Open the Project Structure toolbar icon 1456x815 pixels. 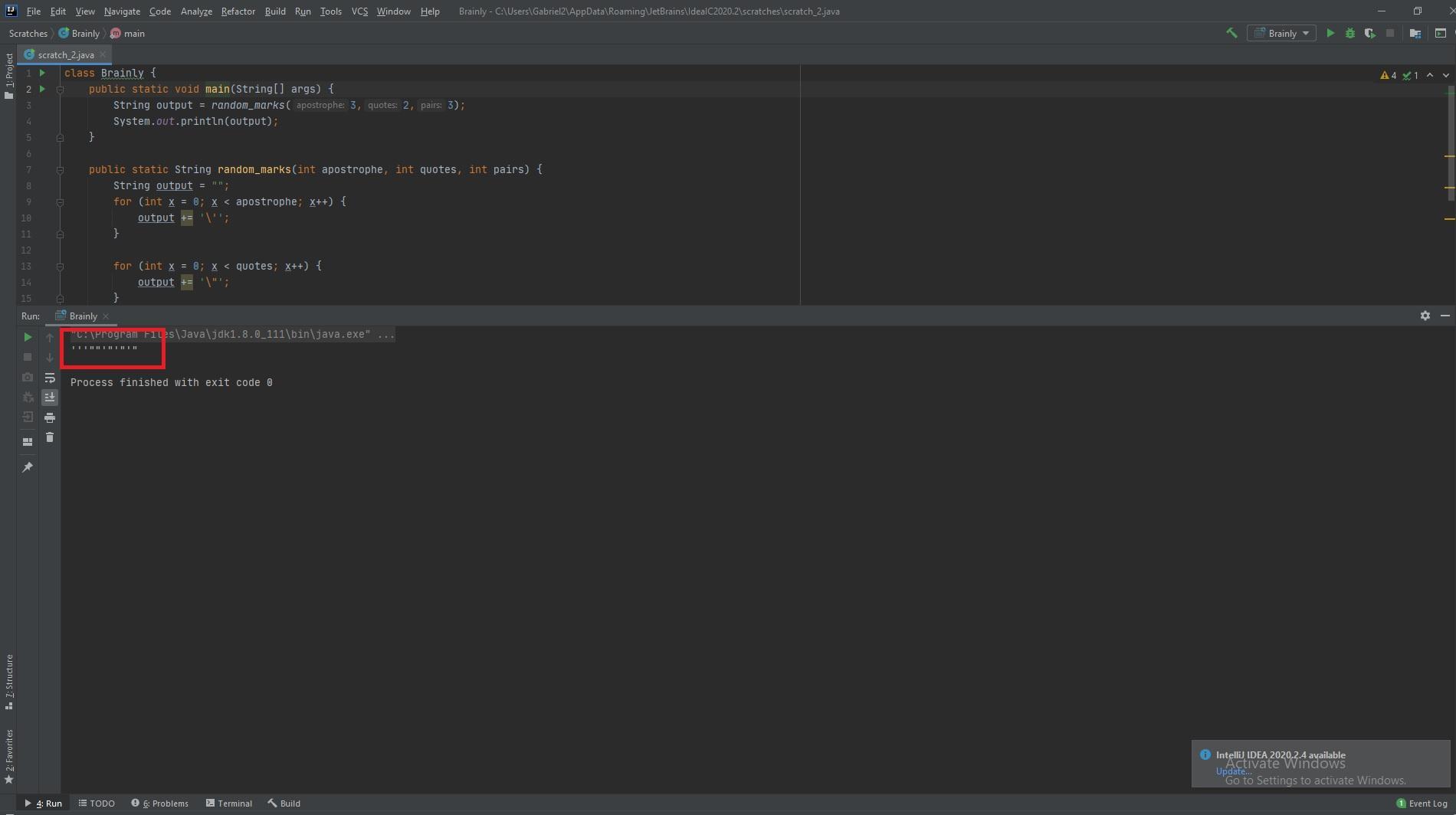click(1415, 33)
